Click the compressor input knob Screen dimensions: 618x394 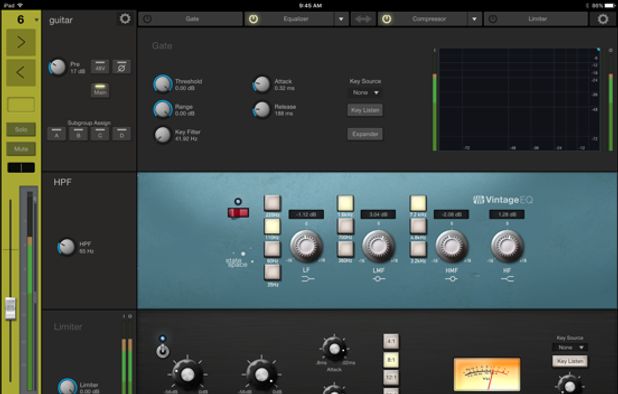coord(188,374)
